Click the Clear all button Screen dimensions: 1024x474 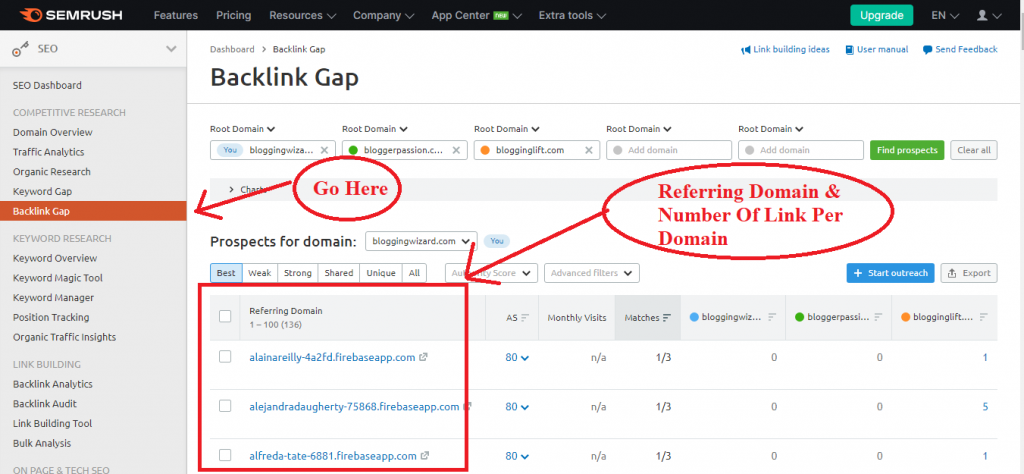tap(974, 150)
